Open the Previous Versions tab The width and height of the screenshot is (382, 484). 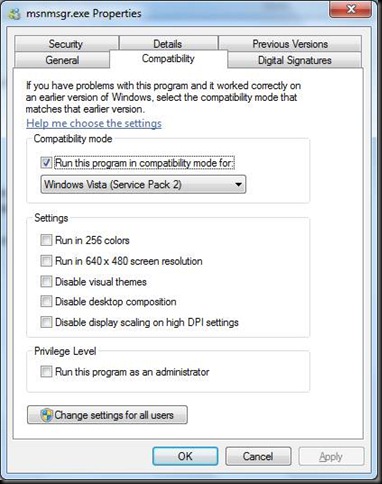[x=290, y=44]
